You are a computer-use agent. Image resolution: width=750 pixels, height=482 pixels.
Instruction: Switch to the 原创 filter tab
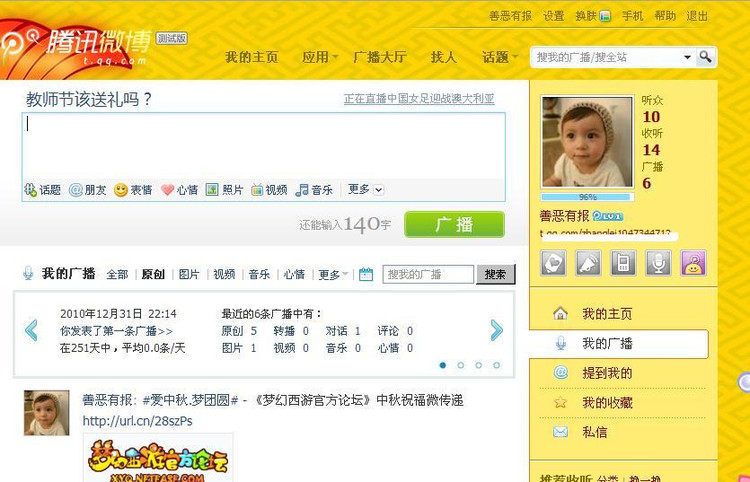153,274
